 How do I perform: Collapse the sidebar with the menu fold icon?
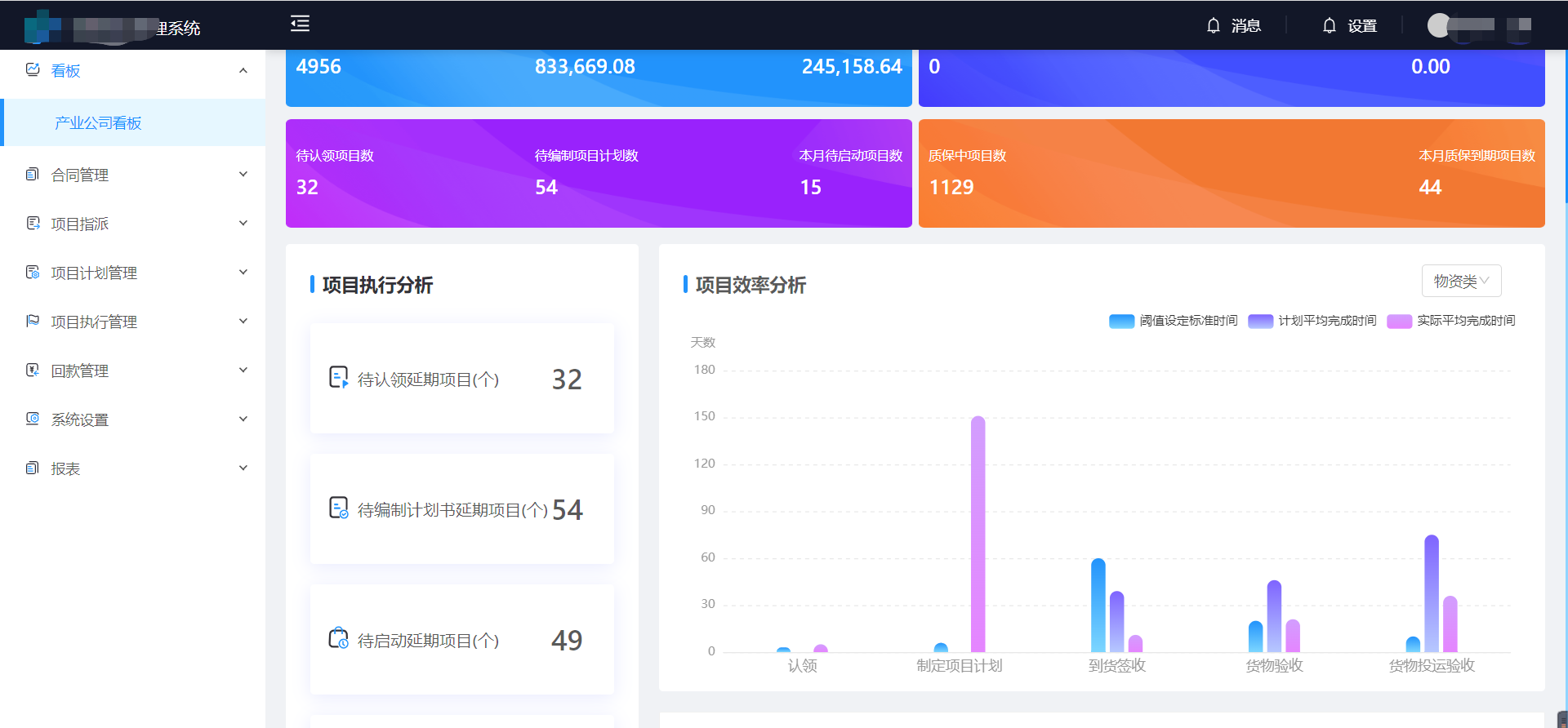point(300,24)
